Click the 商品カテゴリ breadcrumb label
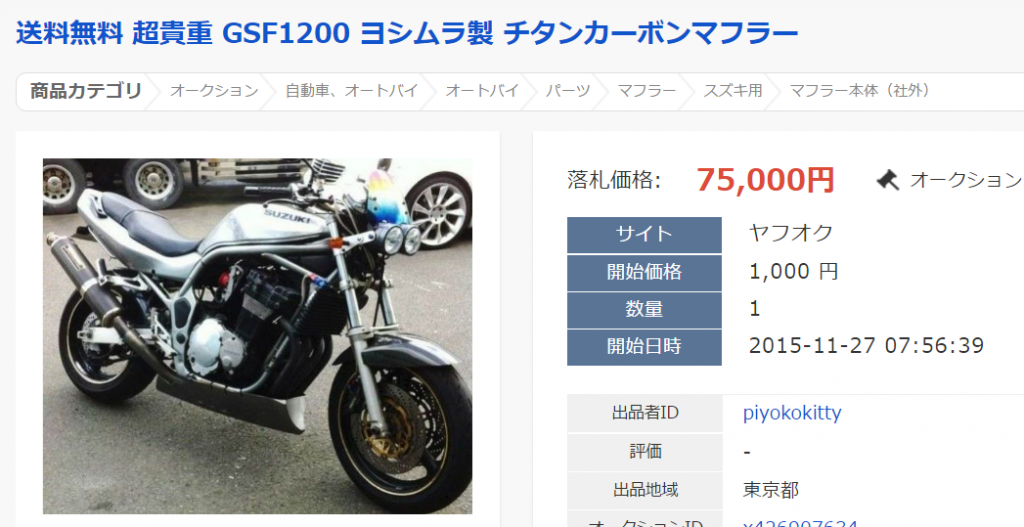Screen dimensions: 1024x527 pyautogui.click(x=86, y=91)
